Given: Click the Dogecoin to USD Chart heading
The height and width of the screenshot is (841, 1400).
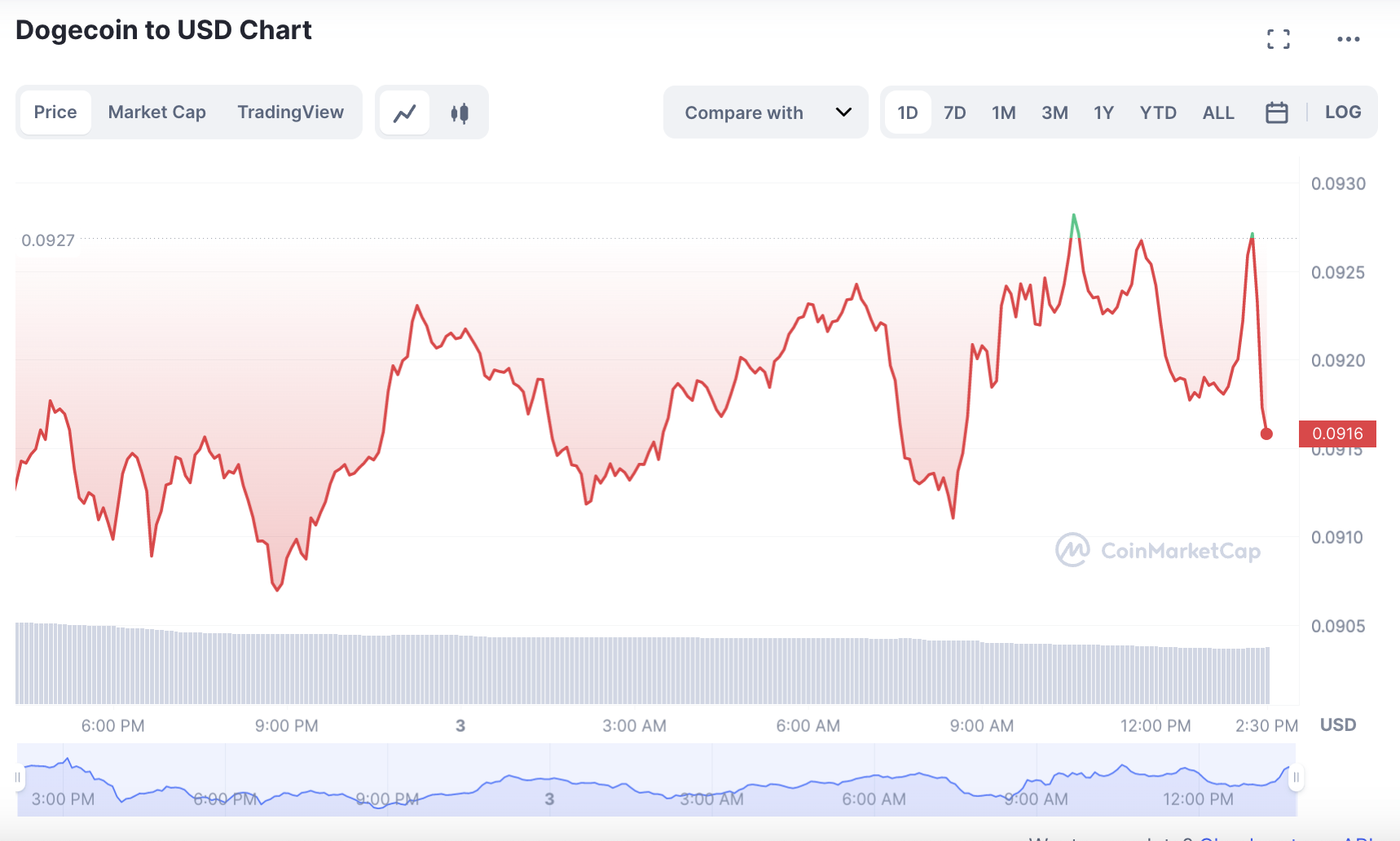Looking at the screenshot, I should 164,30.
